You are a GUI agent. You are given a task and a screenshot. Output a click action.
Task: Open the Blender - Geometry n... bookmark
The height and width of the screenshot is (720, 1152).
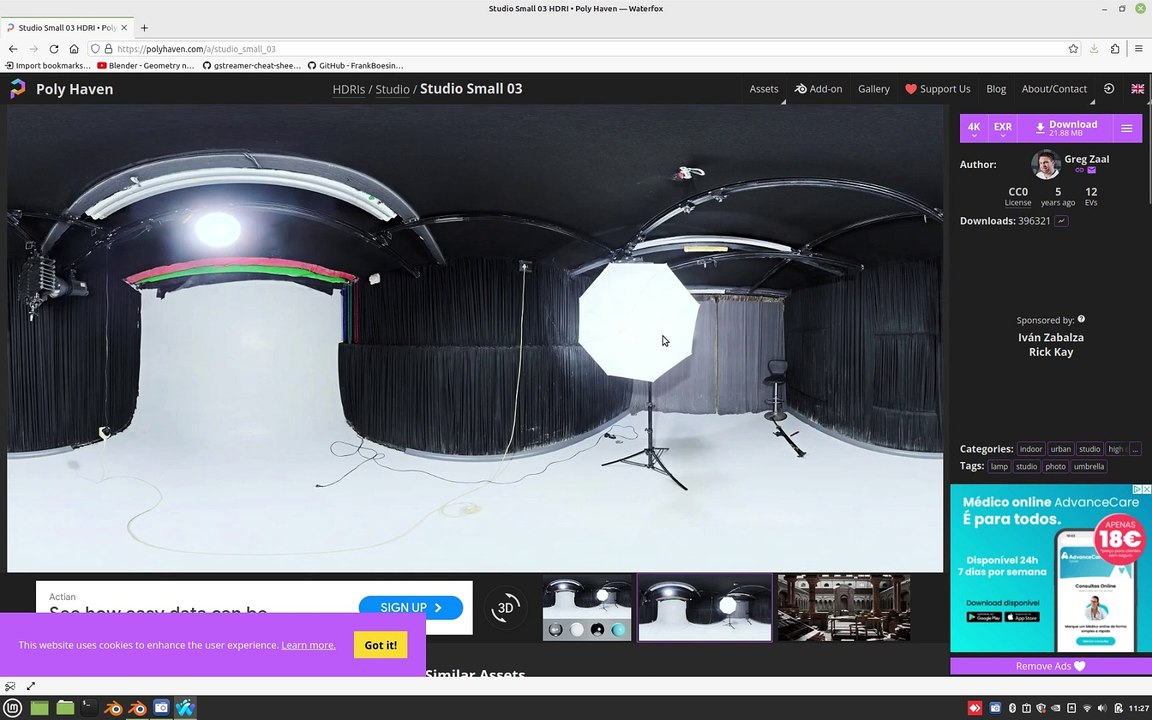coord(145,65)
